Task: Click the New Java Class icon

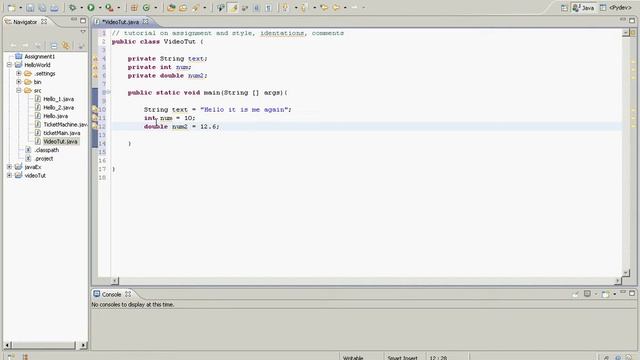Action: [x=146, y=7]
